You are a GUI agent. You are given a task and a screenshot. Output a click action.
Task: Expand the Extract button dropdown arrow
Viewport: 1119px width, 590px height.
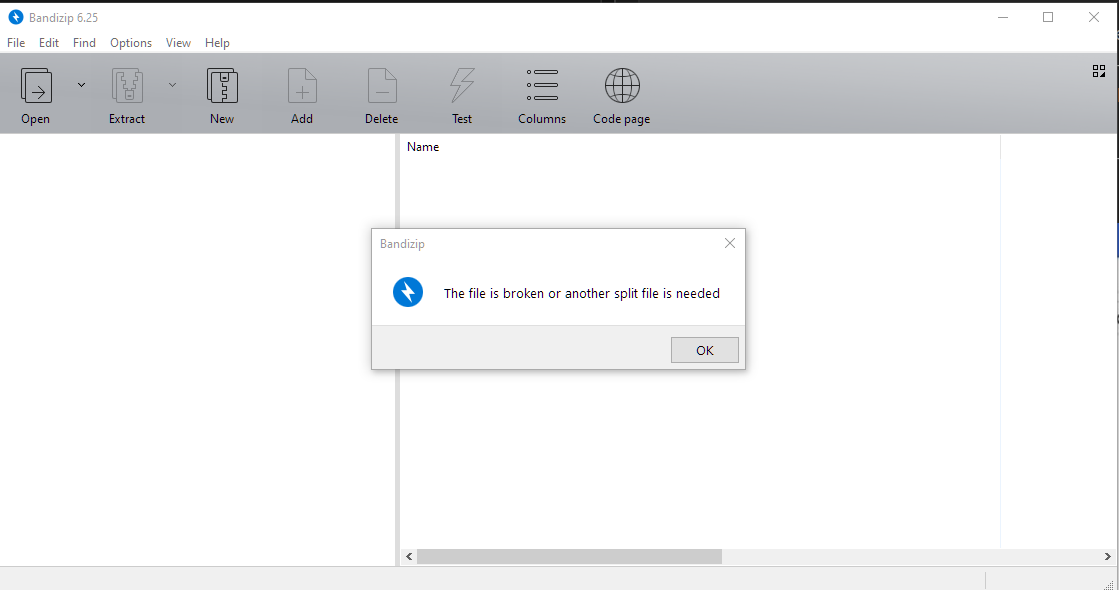(x=172, y=85)
